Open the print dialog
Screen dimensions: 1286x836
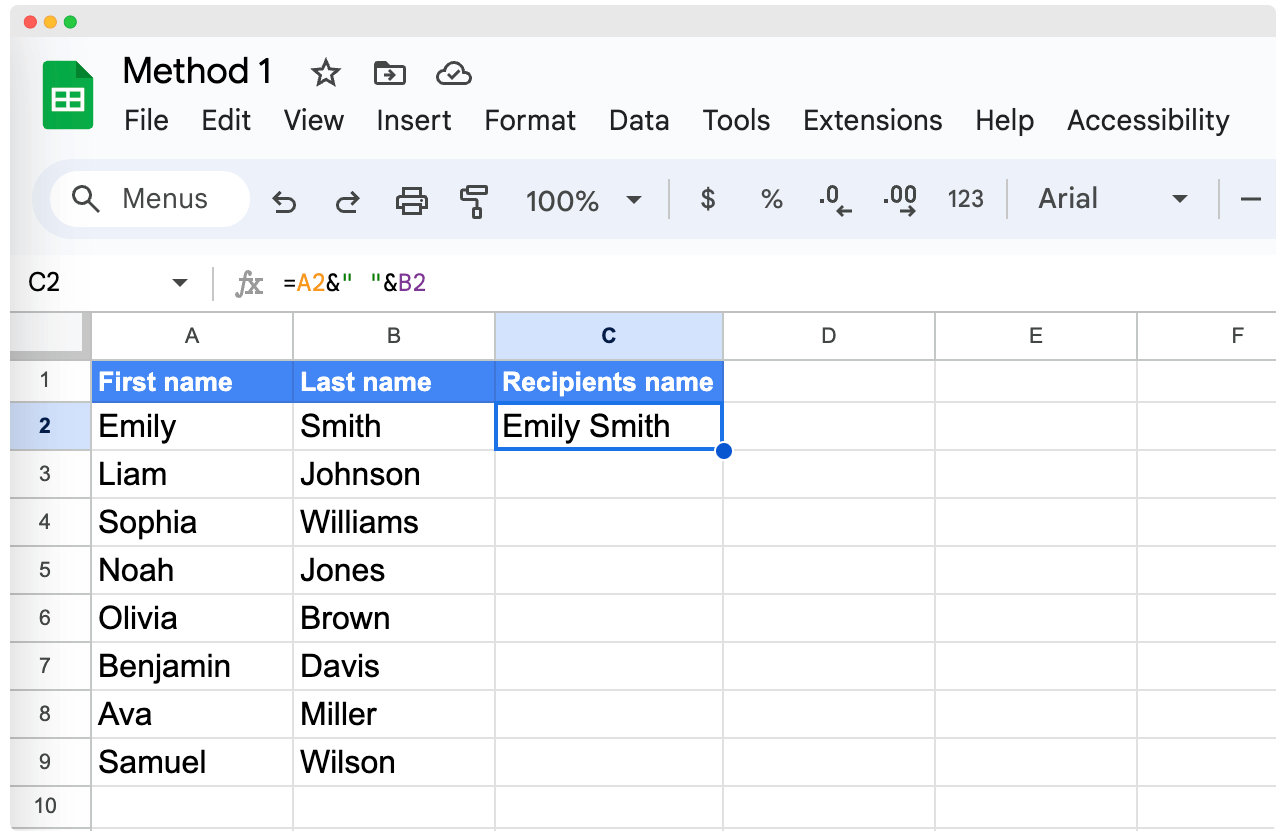pos(412,199)
